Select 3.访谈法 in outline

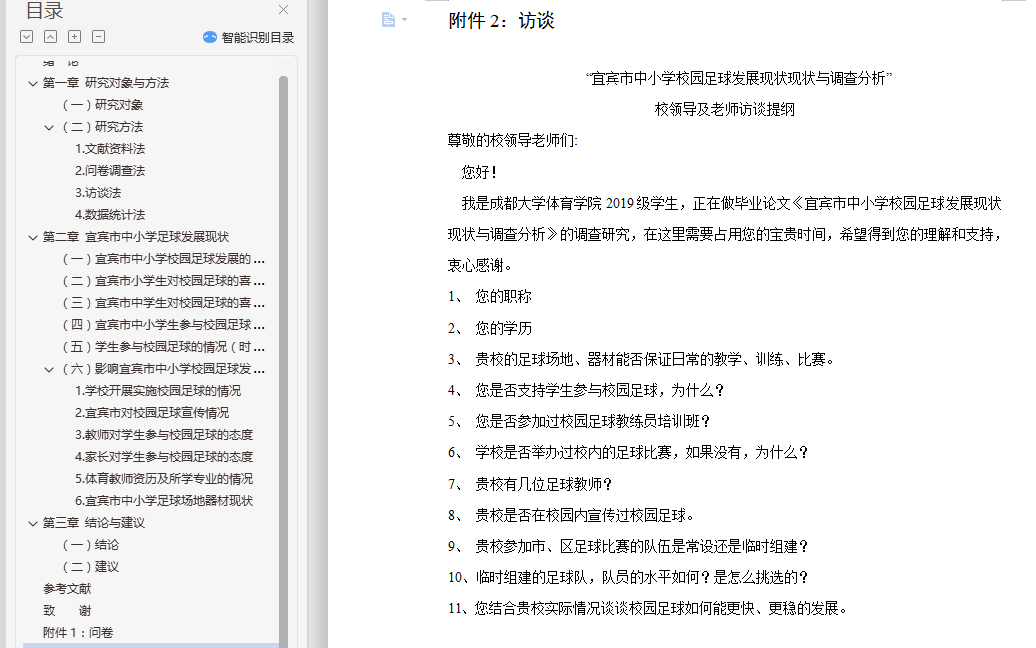coord(98,193)
